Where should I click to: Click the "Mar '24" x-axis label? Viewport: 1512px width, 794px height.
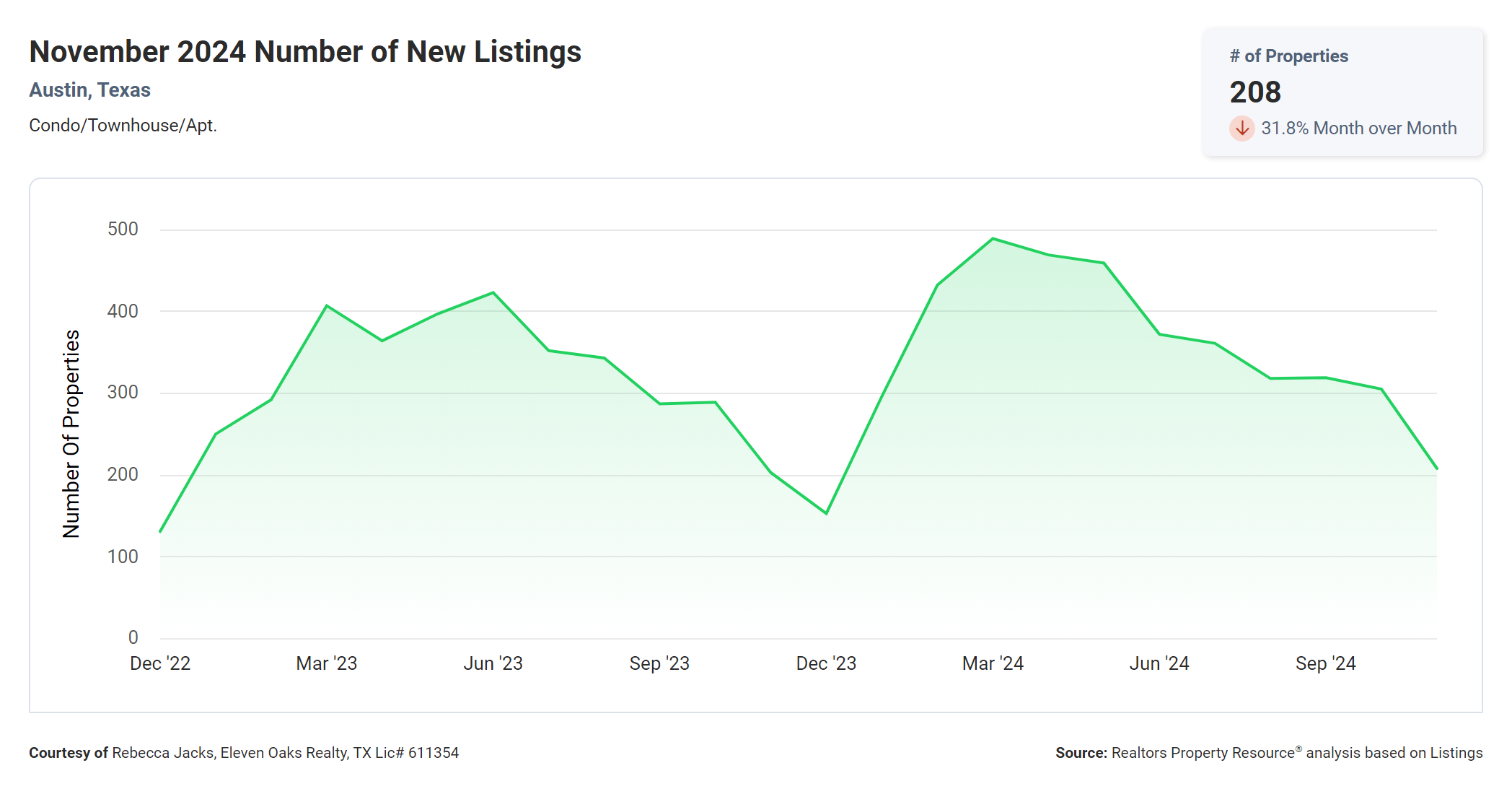[x=993, y=663]
